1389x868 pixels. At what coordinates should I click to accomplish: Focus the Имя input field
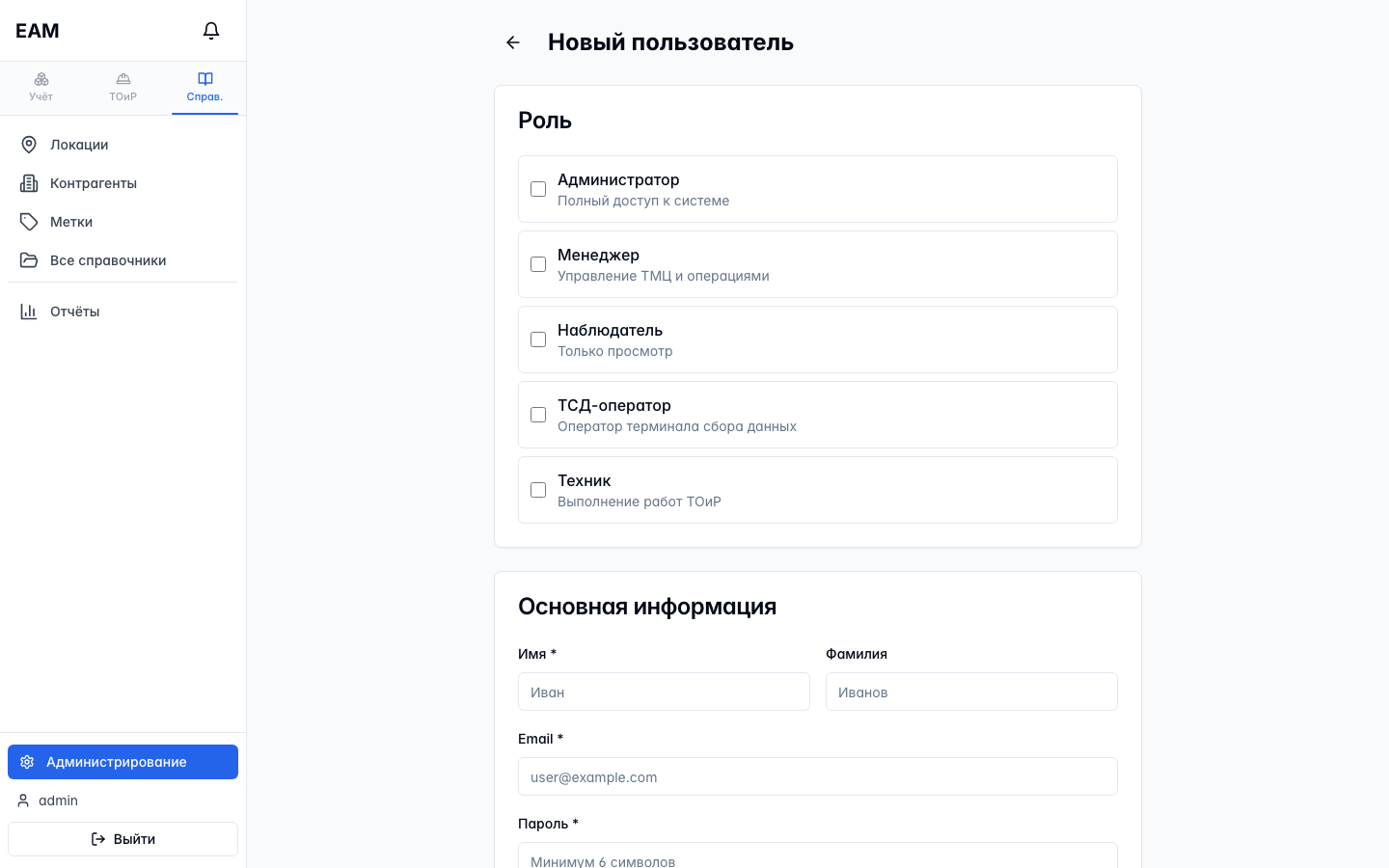[664, 692]
